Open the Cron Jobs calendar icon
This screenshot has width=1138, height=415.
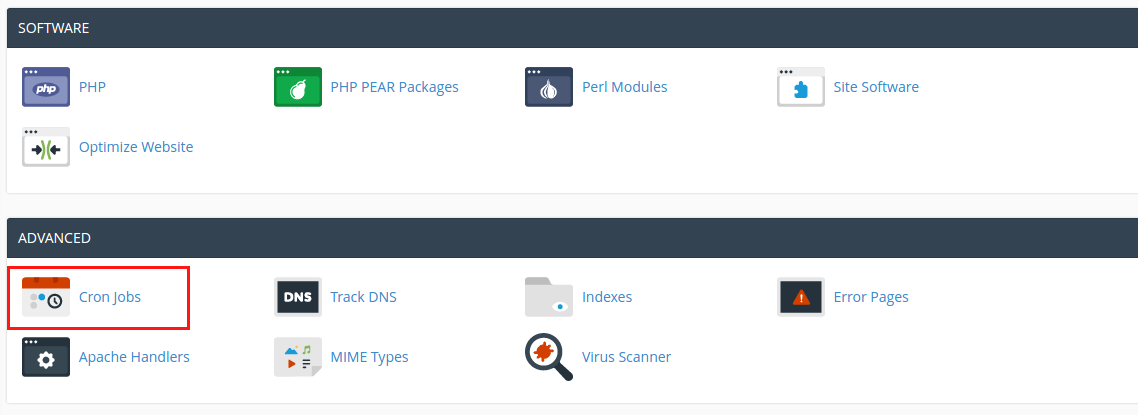click(x=46, y=297)
